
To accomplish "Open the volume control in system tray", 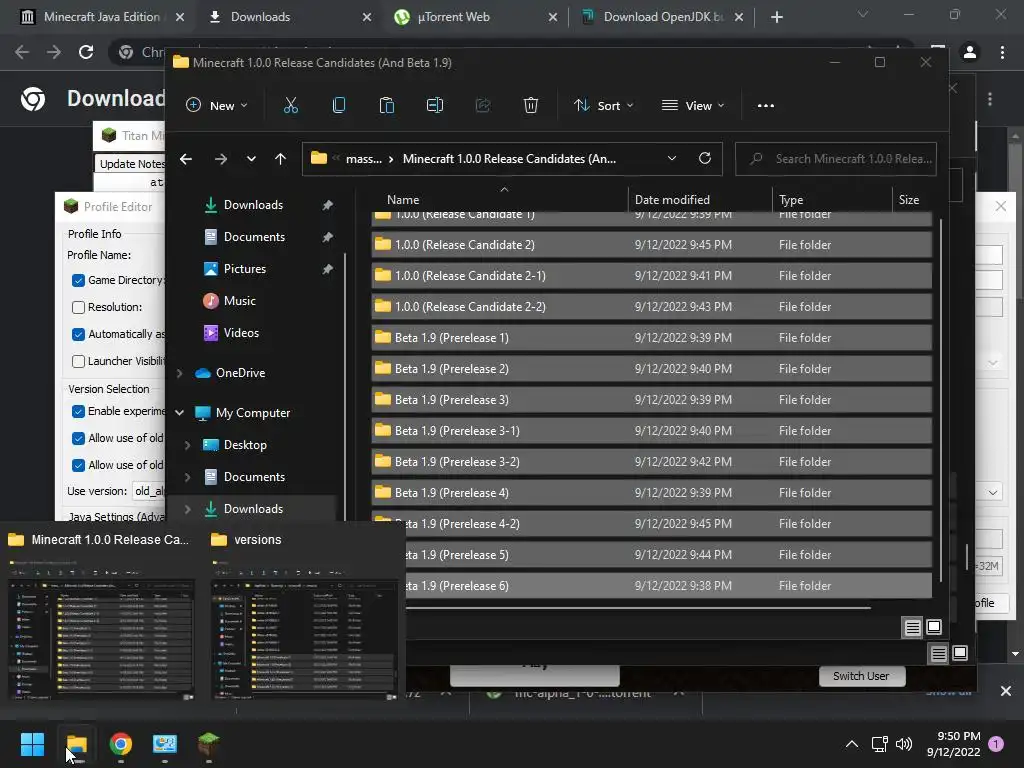I will click(x=904, y=744).
